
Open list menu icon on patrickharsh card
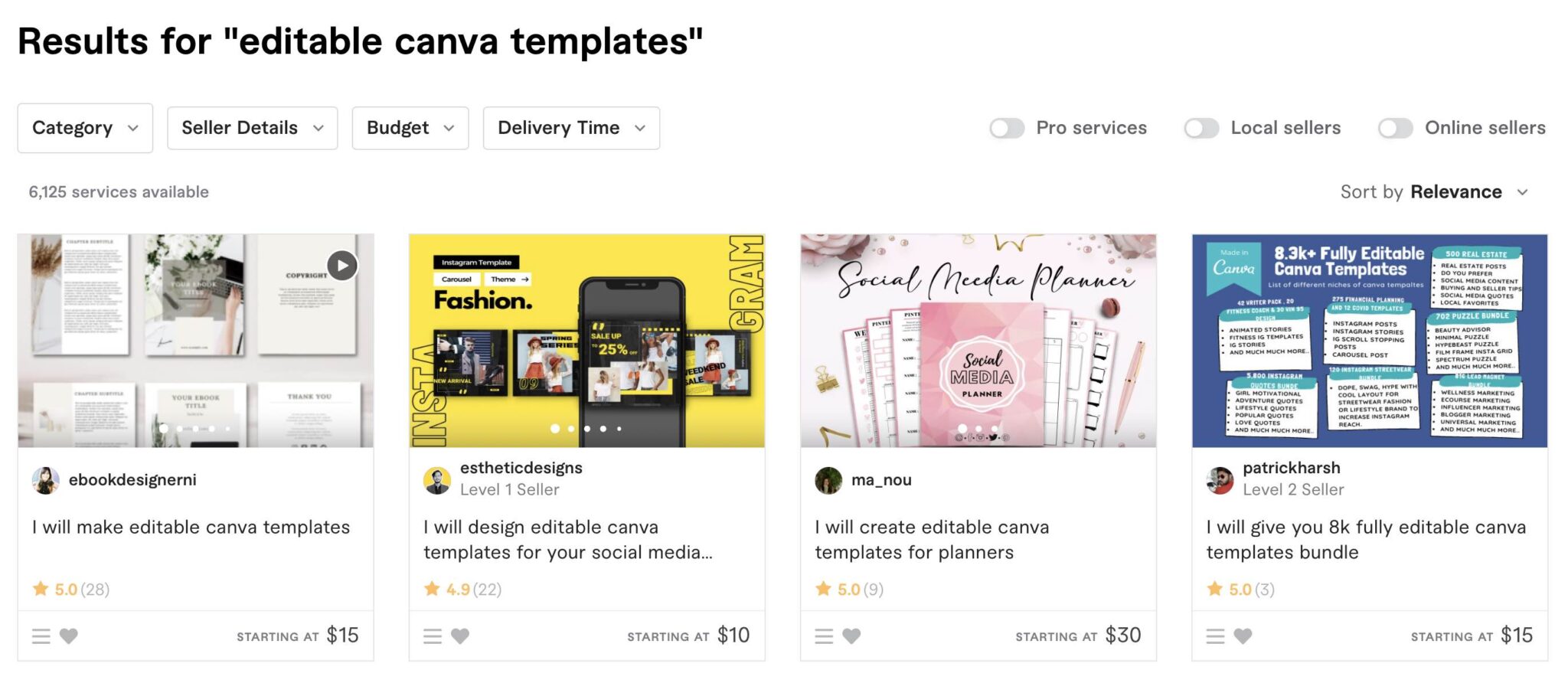pos(1216,635)
